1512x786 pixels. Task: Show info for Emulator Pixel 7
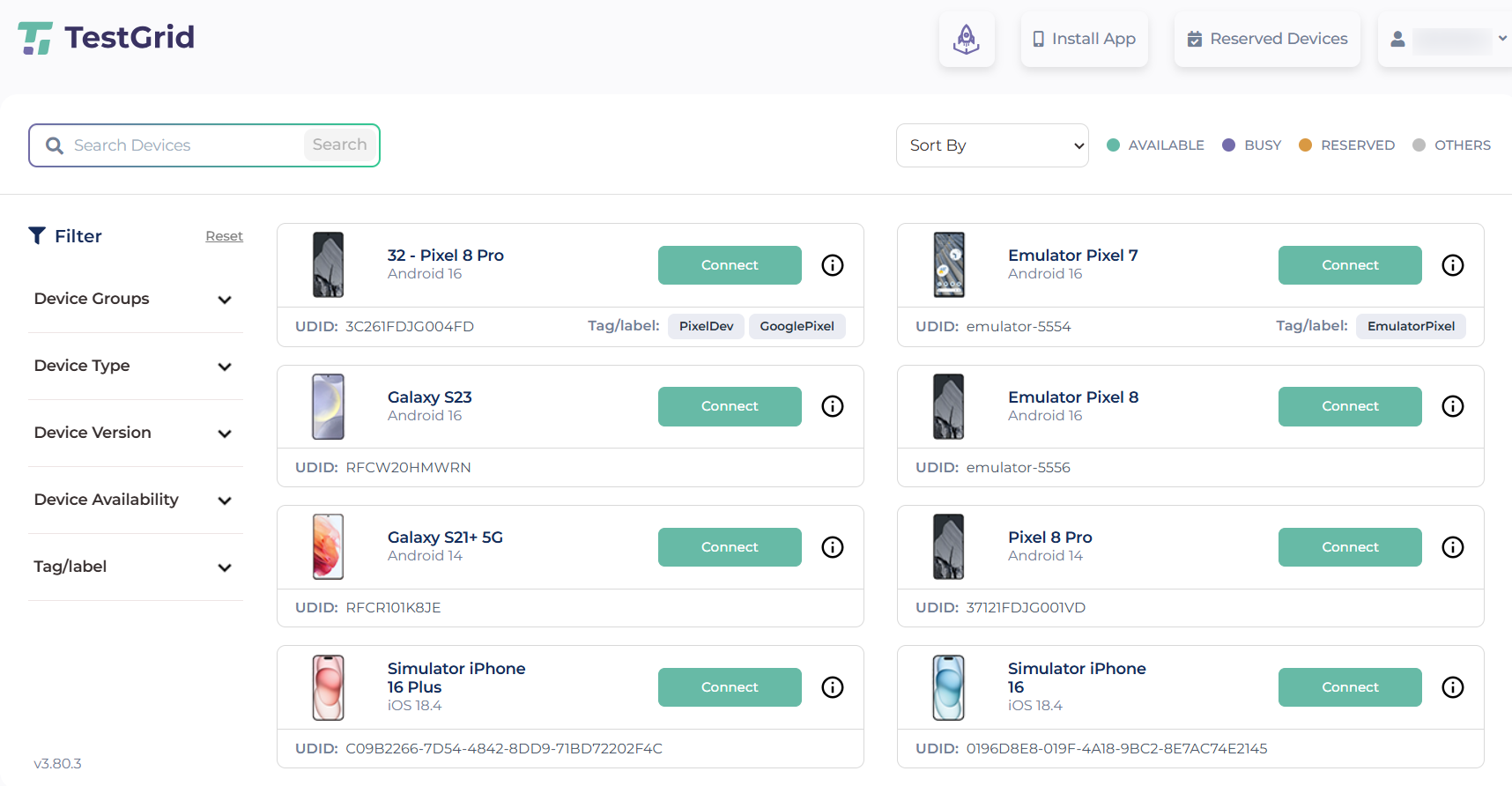(x=1453, y=265)
